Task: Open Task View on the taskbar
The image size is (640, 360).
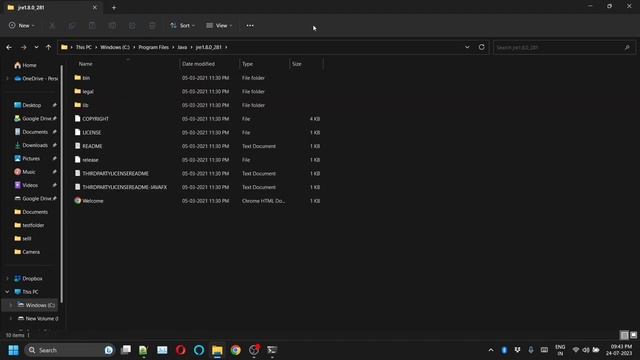Action: pyautogui.click(x=126, y=350)
